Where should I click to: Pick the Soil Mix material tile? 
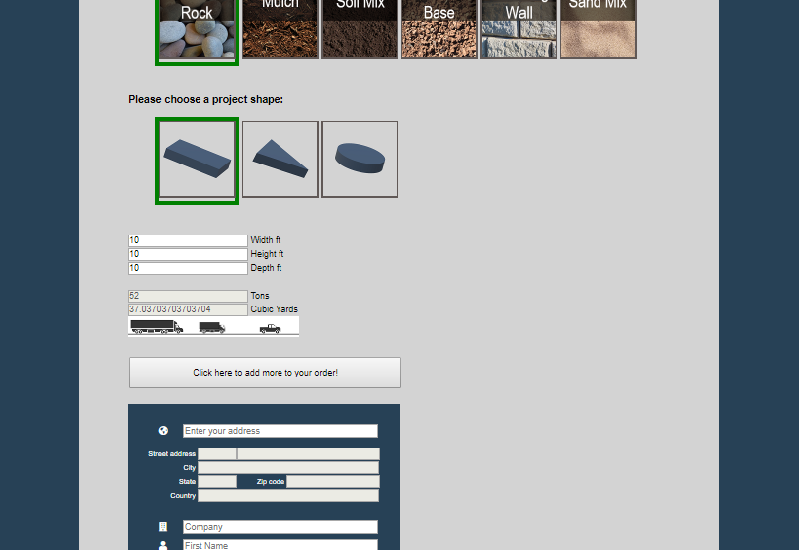click(359, 29)
